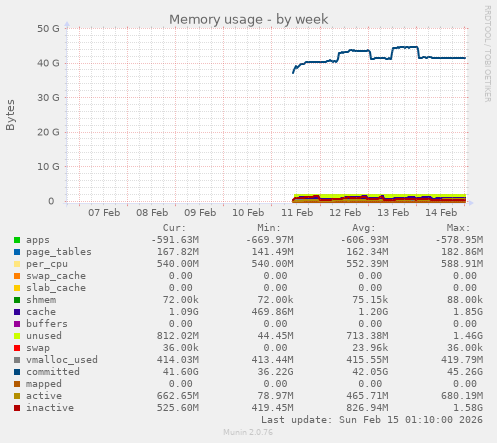Click the mapped legend color swatch

(17, 384)
